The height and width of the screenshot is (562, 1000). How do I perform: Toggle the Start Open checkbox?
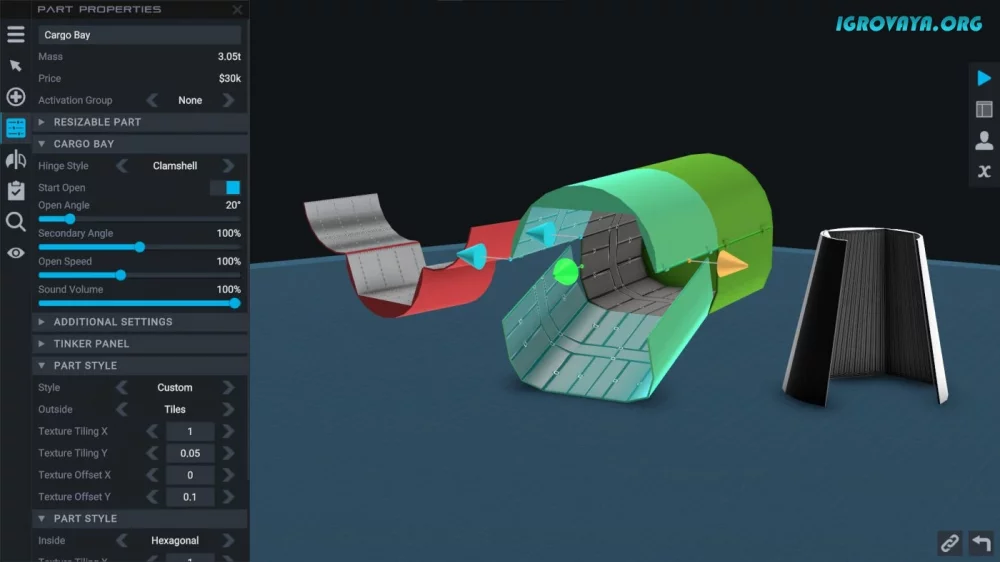pyautogui.click(x=232, y=188)
